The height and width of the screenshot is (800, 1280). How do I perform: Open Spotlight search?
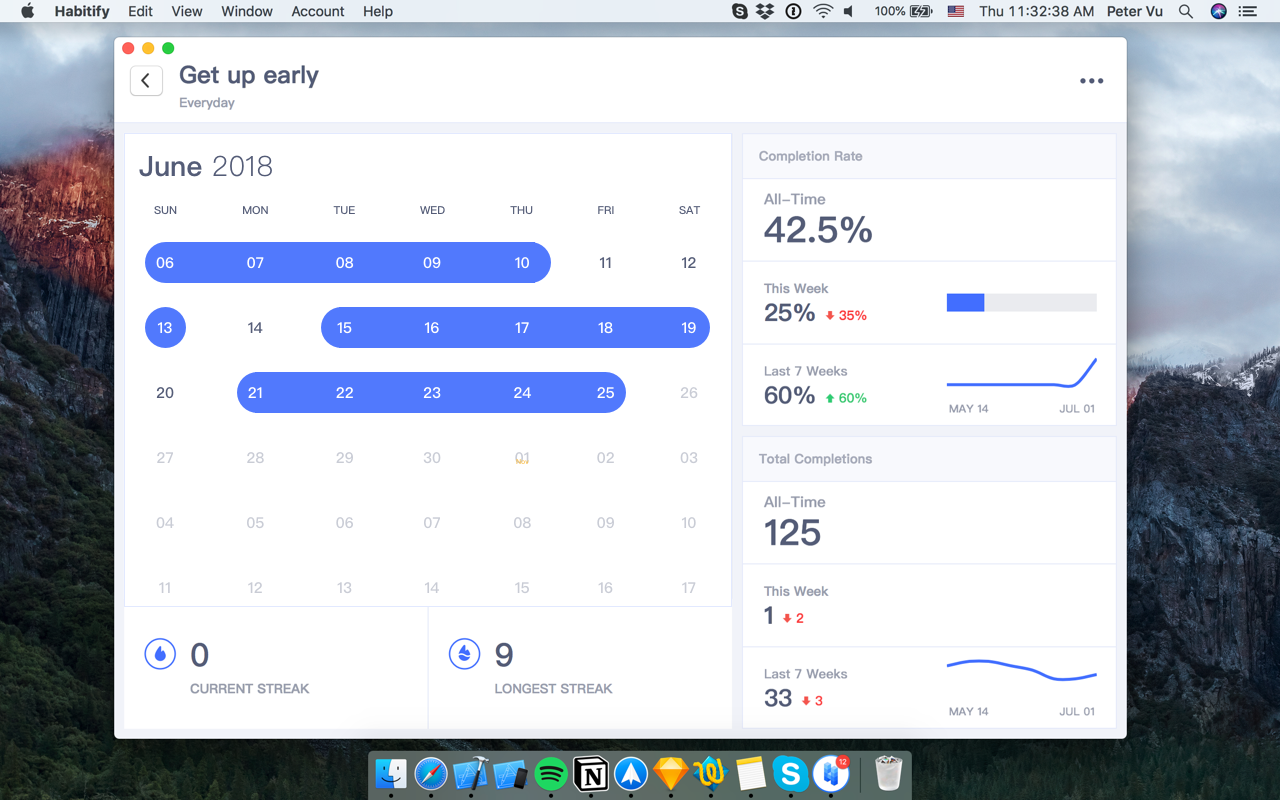(x=1185, y=11)
